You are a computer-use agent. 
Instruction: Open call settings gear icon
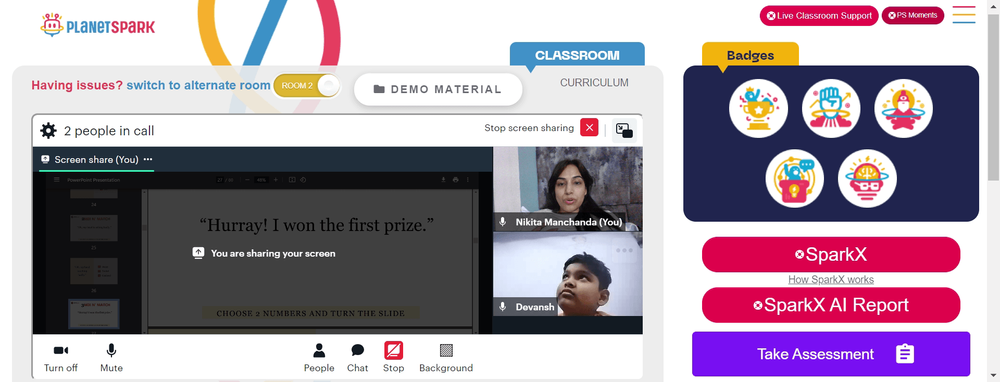pos(48,131)
